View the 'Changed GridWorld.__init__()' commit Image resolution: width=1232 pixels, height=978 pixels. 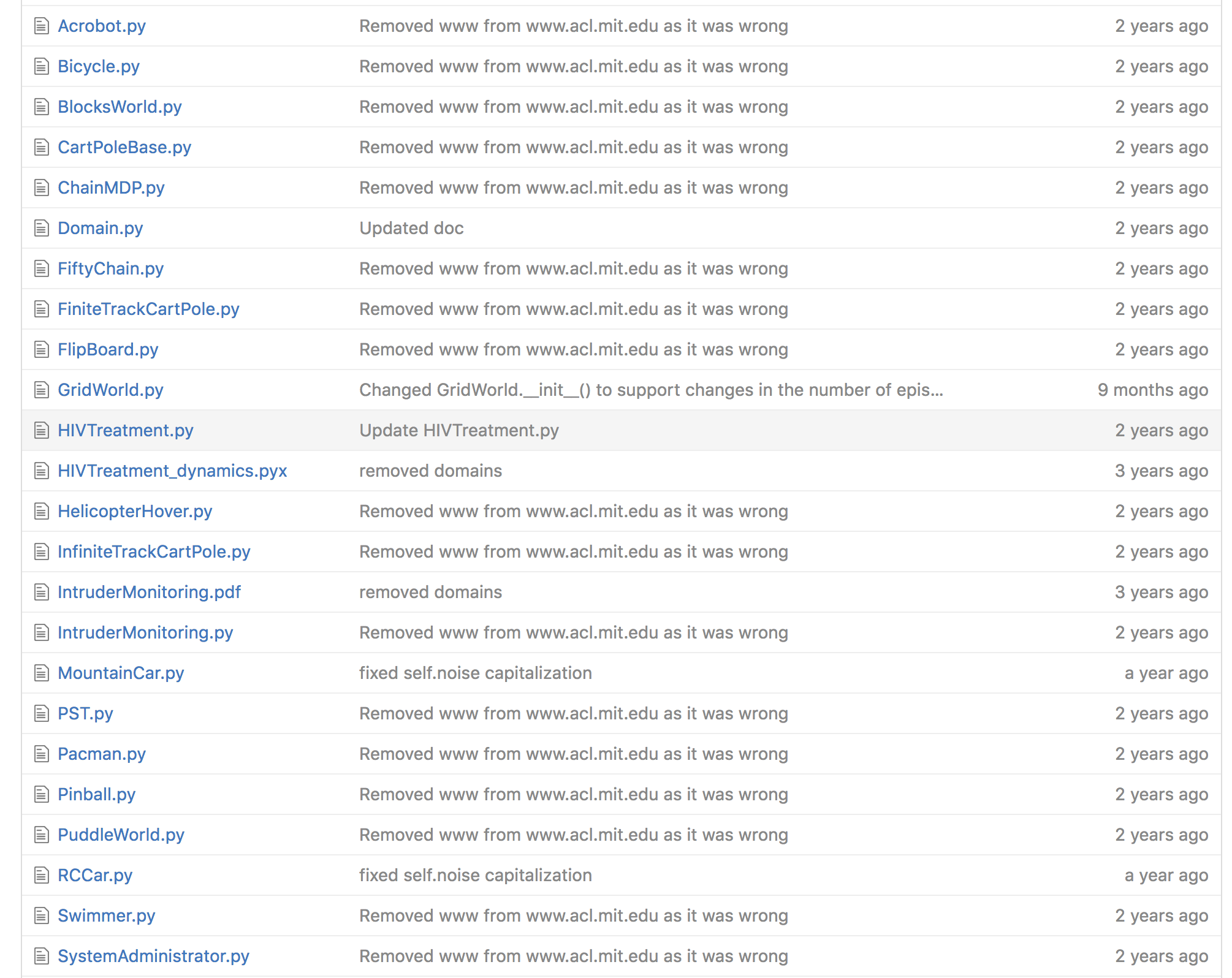(x=651, y=390)
